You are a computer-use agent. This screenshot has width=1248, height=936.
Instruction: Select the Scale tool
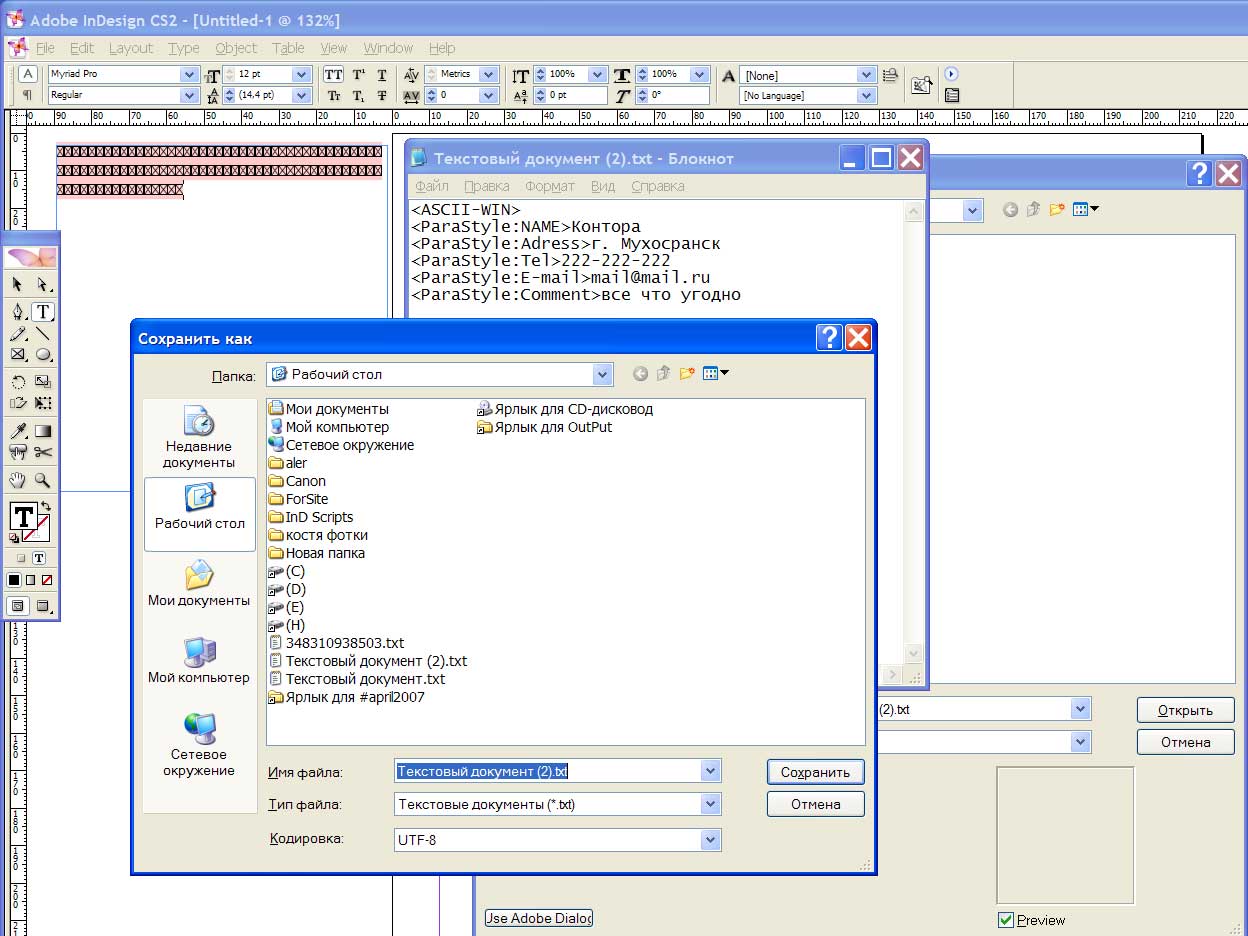(x=43, y=382)
